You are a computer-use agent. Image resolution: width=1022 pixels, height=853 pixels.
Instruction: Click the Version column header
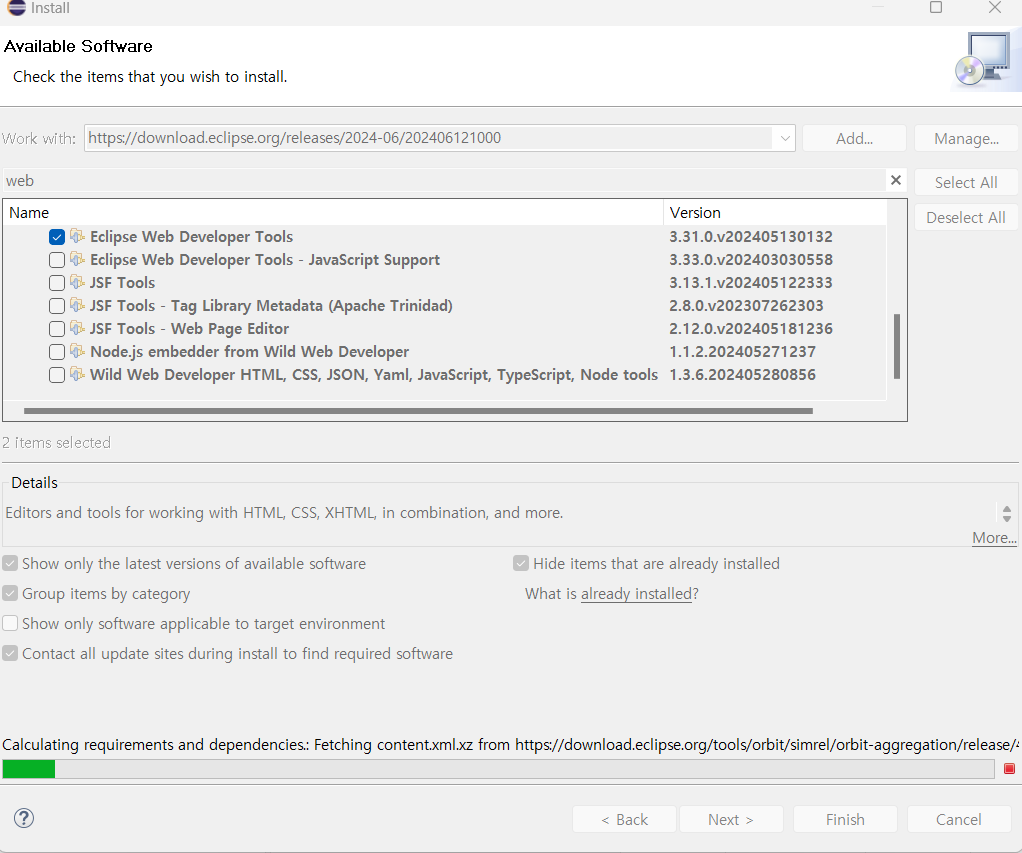(775, 212)
